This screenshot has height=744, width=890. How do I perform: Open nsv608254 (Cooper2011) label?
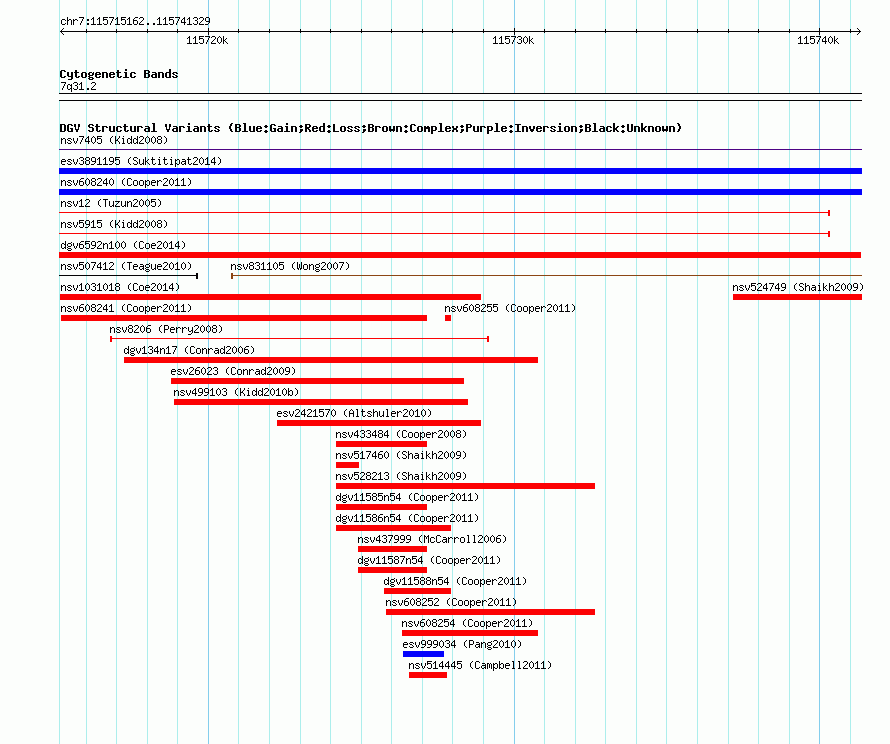tap(467, 623)
